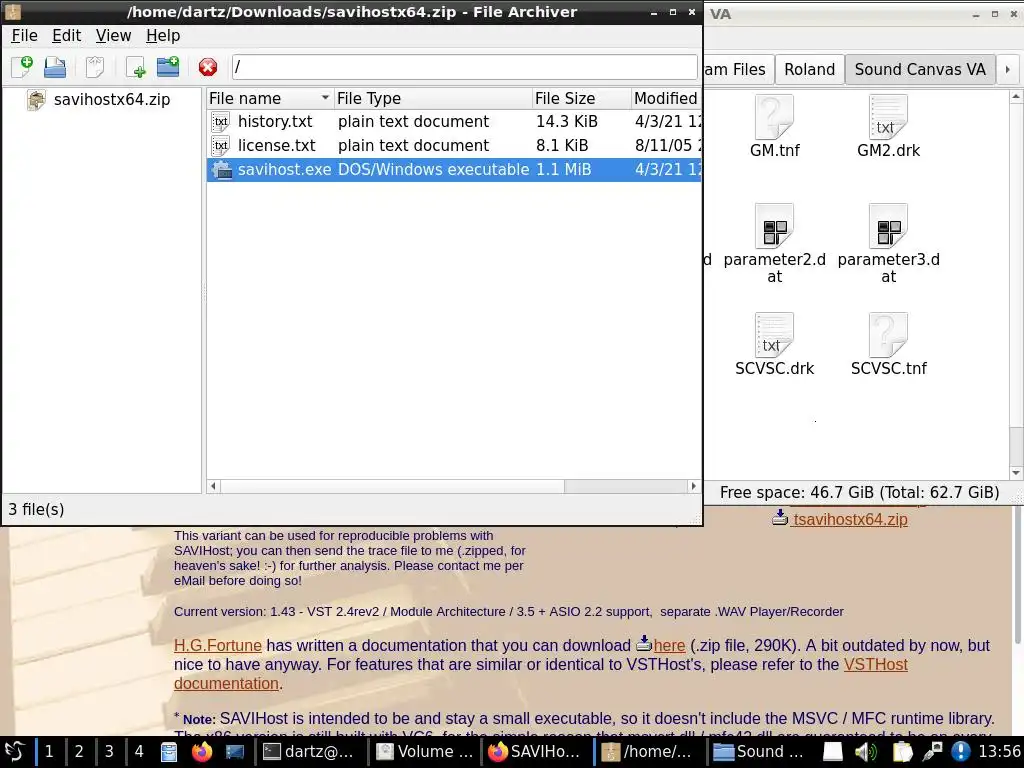This screenshot has height=768, width=1024.
Task: Select the history.txt file icon
Action: click(221, 121)
